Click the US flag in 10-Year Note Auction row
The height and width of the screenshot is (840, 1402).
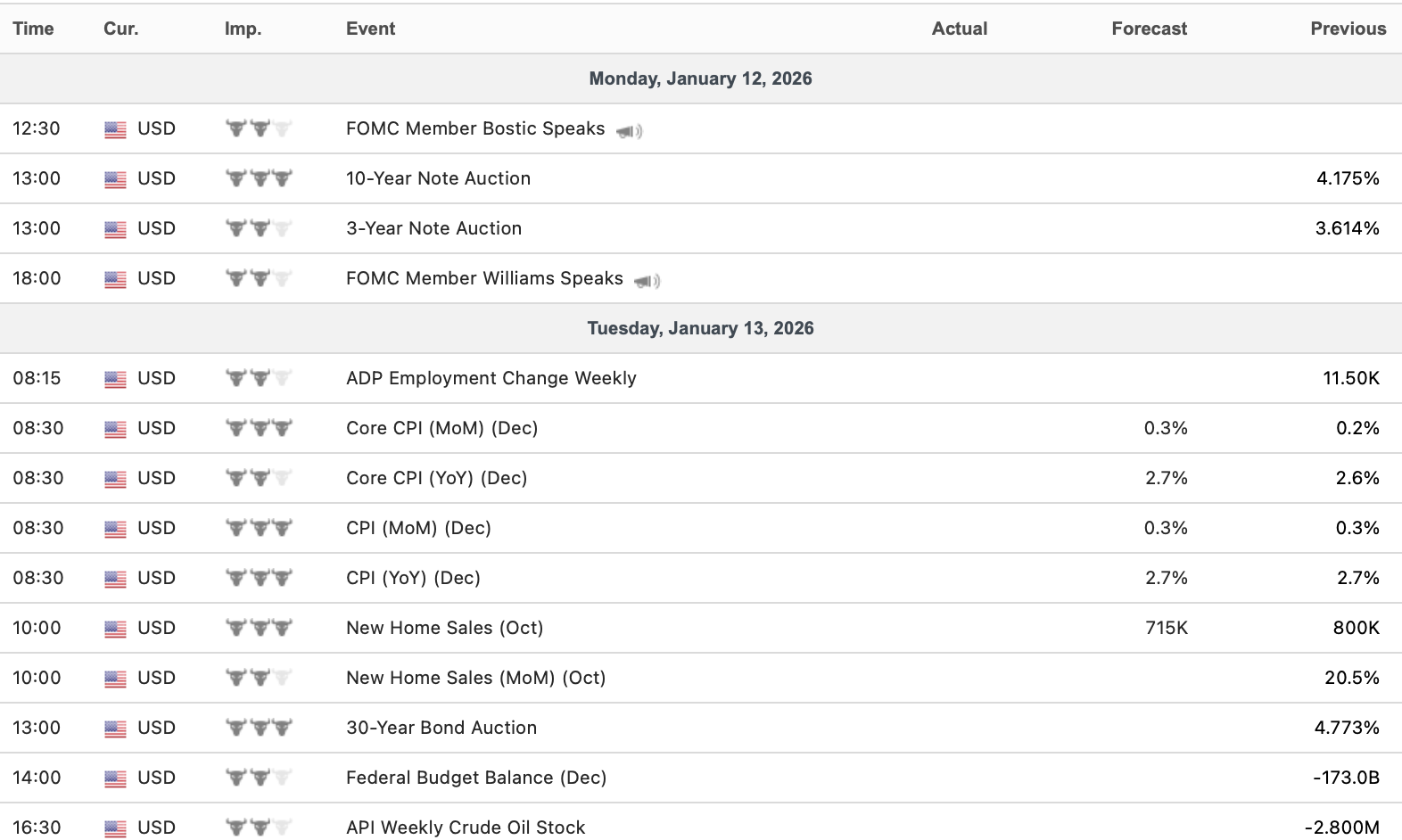pyautogui.click(x=115, y=179)
